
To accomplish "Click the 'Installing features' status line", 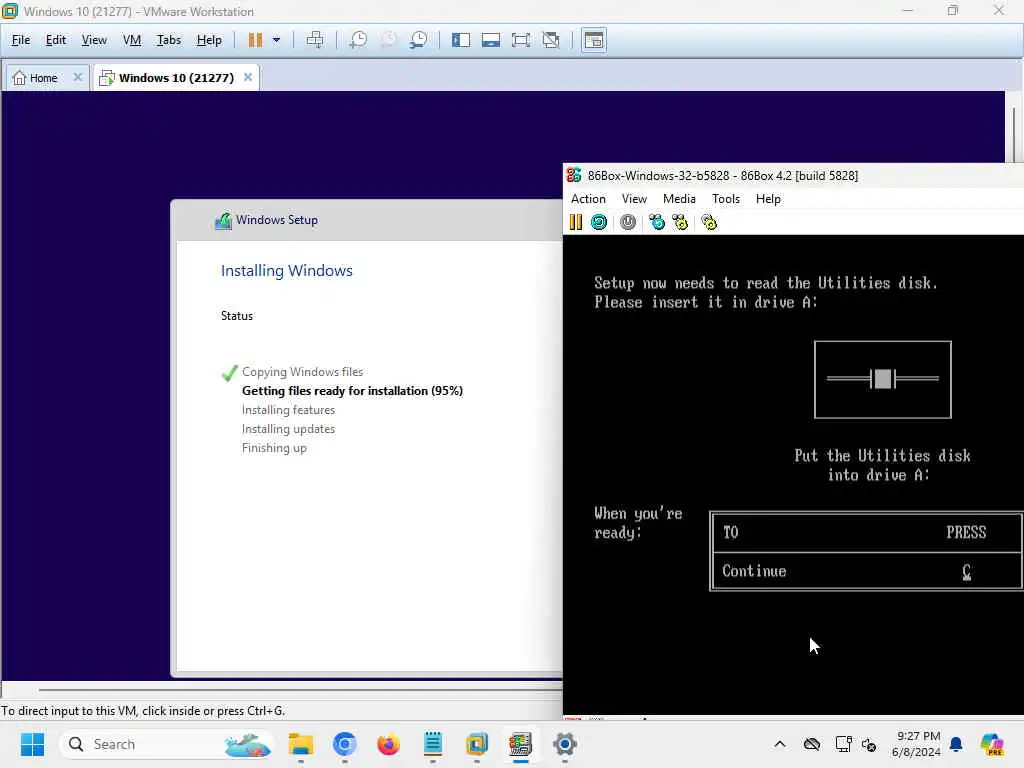I will click(288, 409).
